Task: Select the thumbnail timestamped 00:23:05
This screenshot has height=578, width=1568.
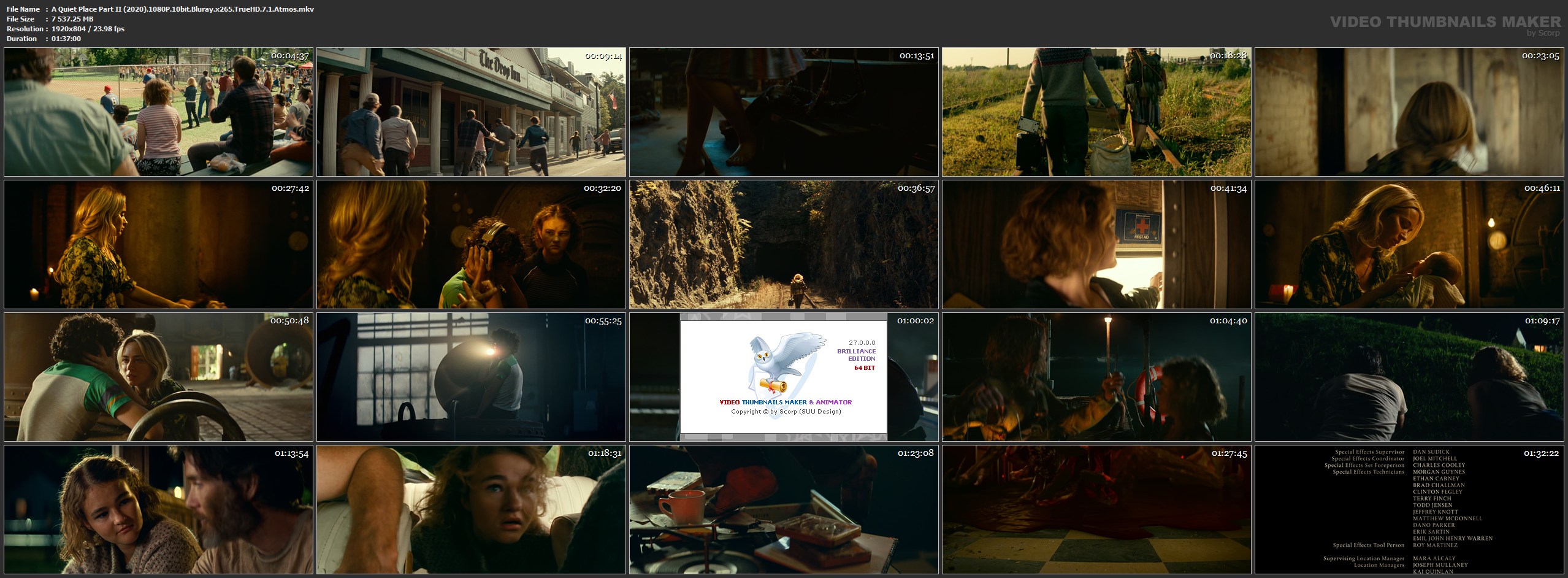Action: pyautogui.click(x=1409, y=112)
